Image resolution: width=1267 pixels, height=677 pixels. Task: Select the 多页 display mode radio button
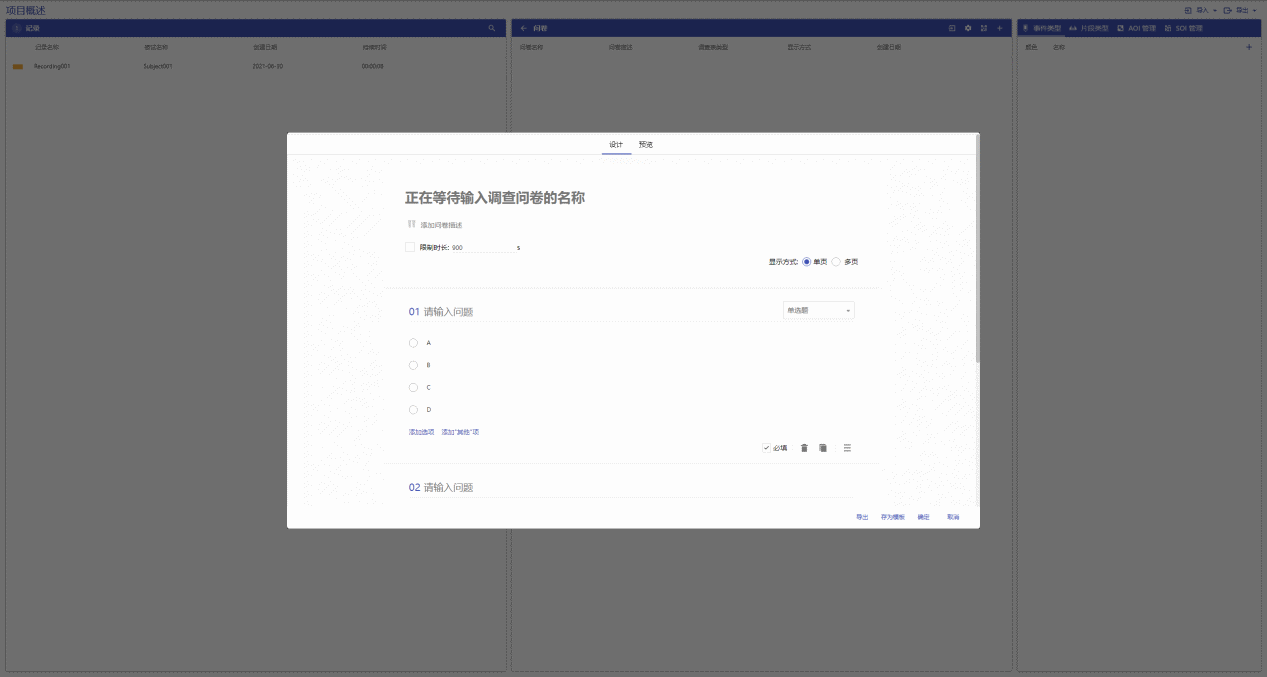[x=836, y=262]
